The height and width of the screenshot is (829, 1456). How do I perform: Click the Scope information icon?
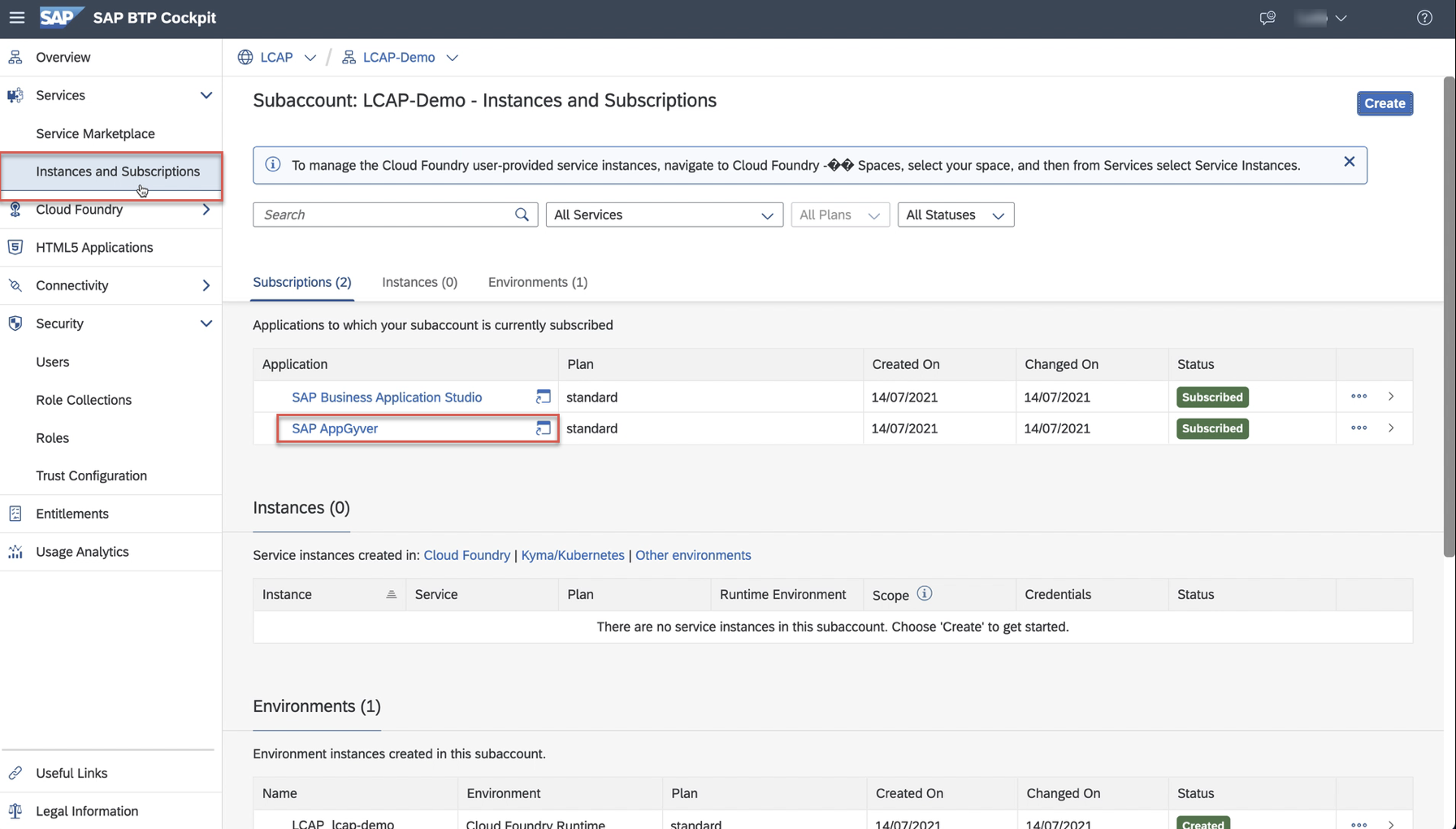pyautogui.click(x=925, y=593)
